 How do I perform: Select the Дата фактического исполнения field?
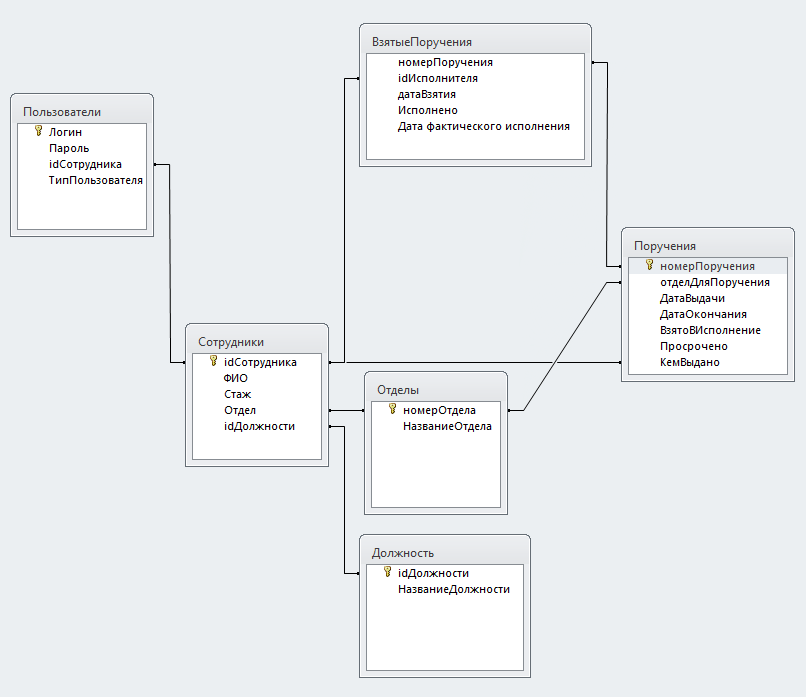484,126
